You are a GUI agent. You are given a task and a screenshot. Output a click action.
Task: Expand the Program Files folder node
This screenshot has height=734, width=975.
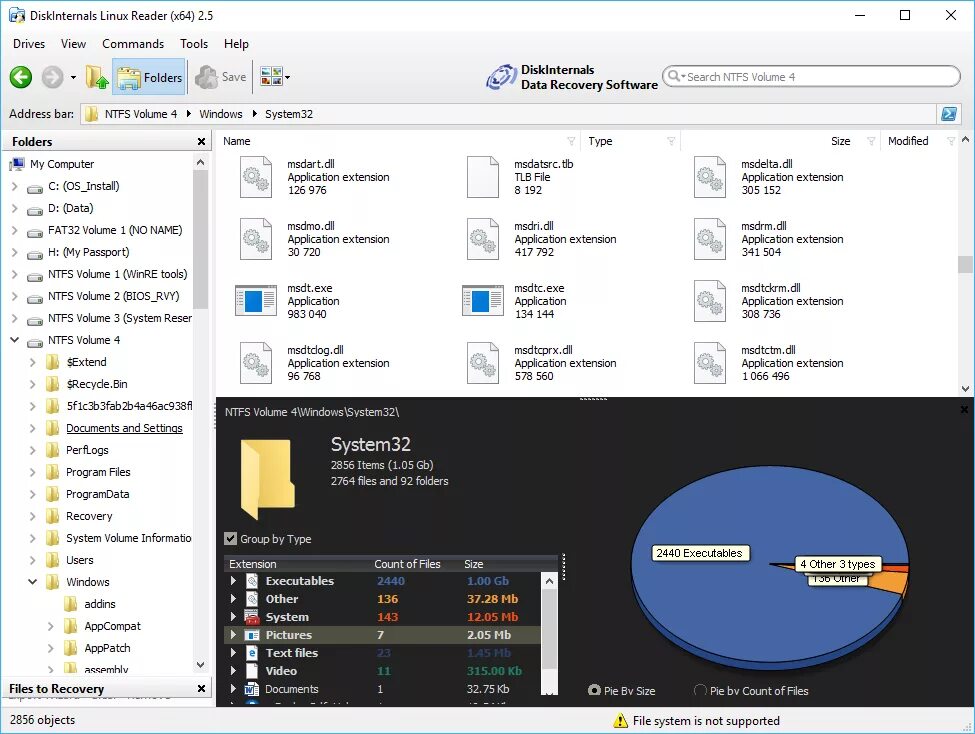(x=33, y=472)
